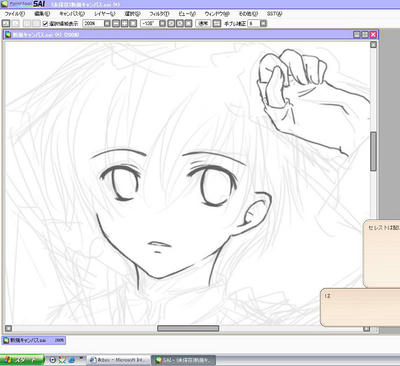Click the canvas vertical scrollbar thumb
The width and height of the screenshot is (400, 366).
(373, 152)
